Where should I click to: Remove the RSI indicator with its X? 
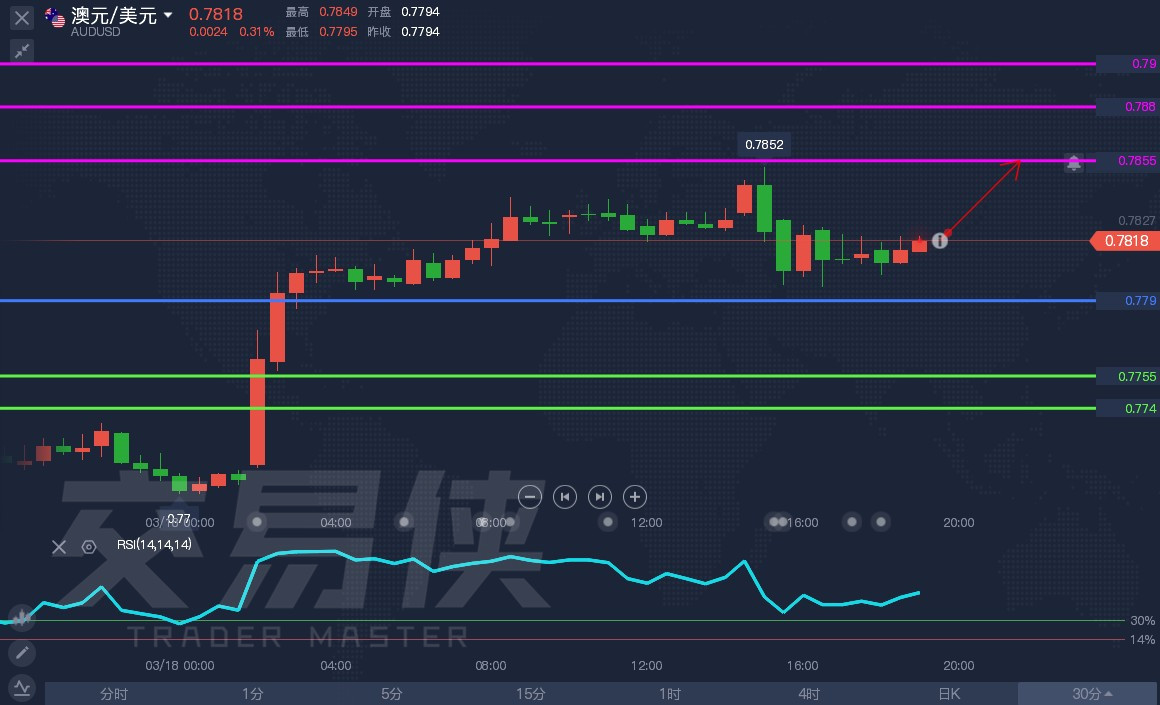pos(59,547)
